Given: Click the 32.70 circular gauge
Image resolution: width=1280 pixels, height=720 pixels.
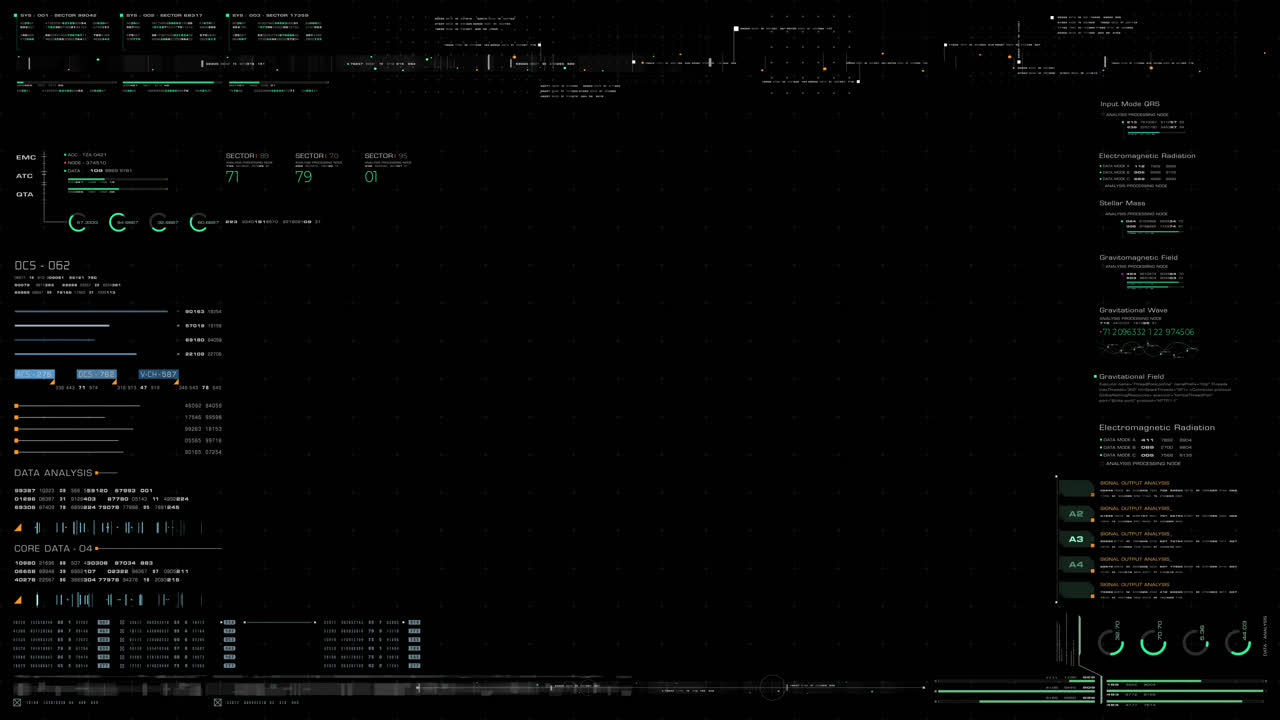Looking at the screenshot, I should (1111, 643).
